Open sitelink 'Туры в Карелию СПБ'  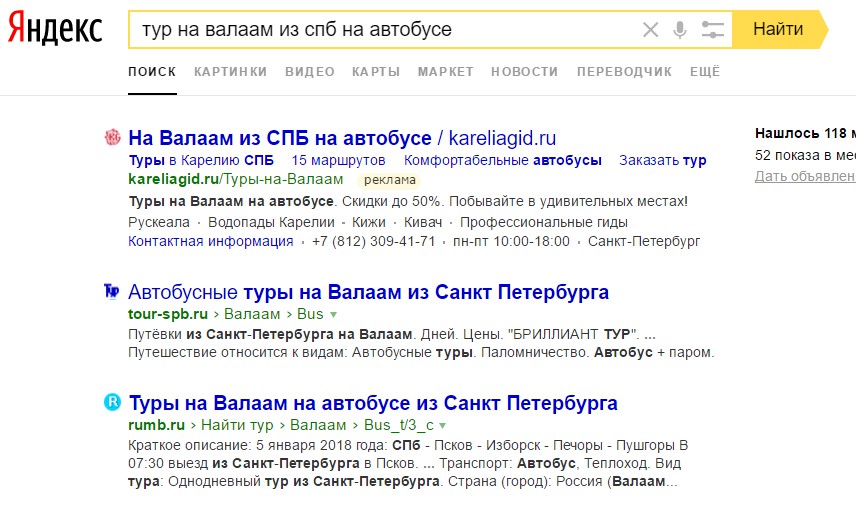coord(201,161)
